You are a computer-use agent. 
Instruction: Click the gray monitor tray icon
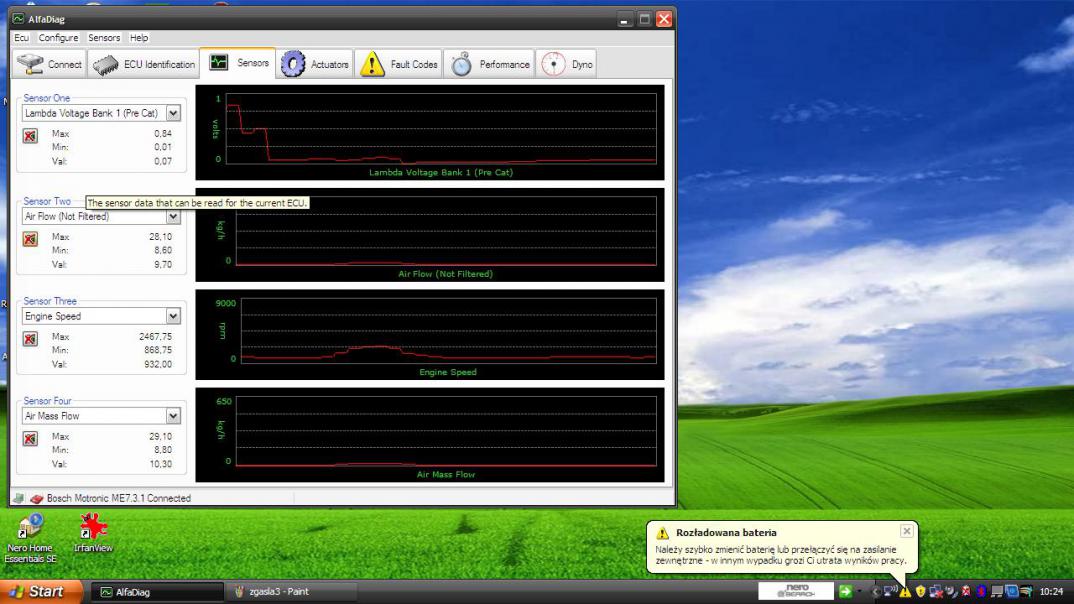997,591
